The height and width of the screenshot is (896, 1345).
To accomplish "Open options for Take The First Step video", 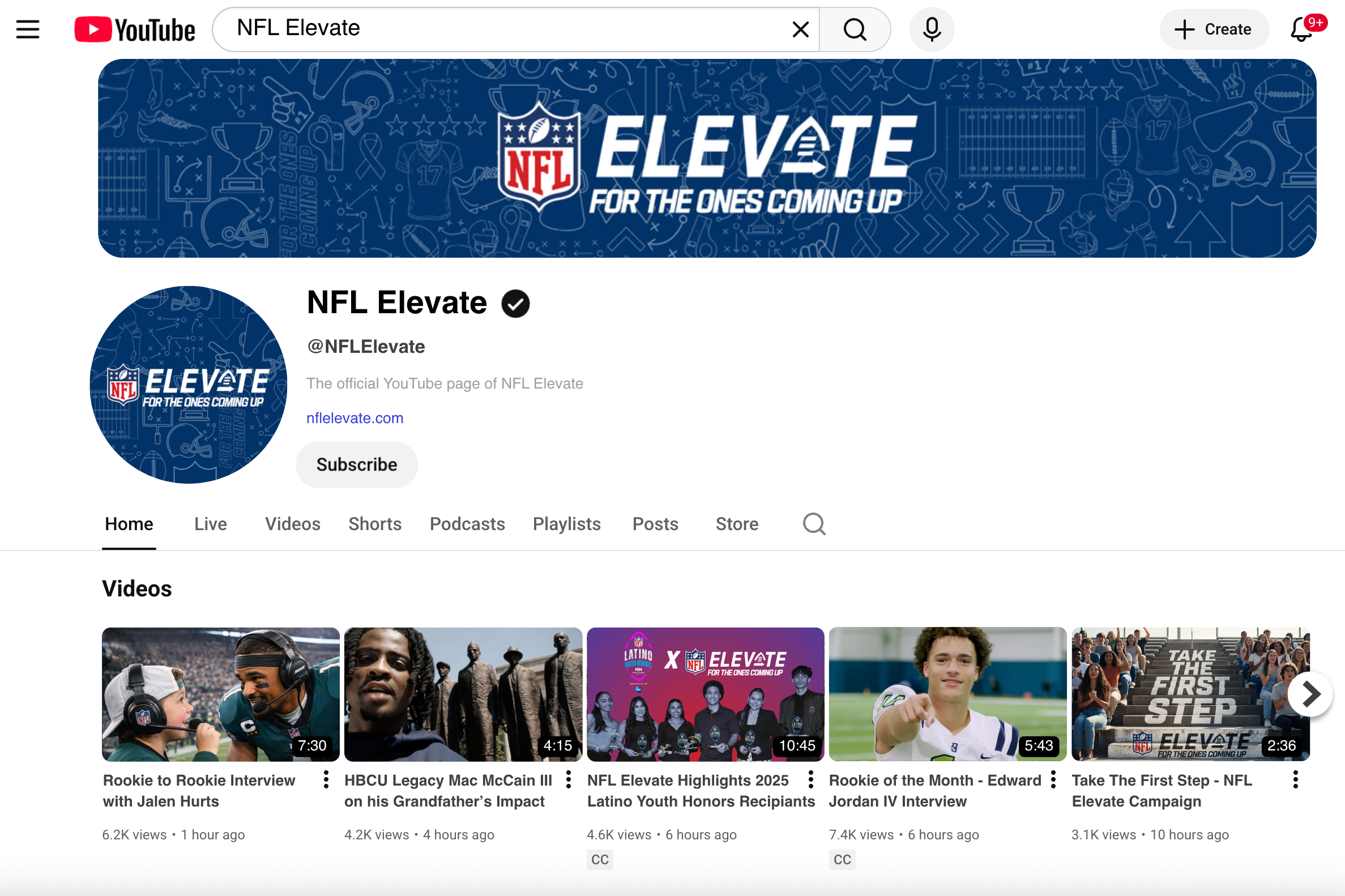I will pyautogui.click(x=1295, y=779).
